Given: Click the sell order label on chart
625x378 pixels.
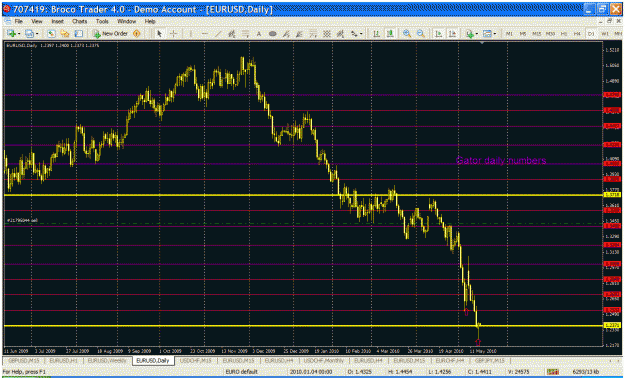Looking at the screenshot, I should (x=22, y=220).
